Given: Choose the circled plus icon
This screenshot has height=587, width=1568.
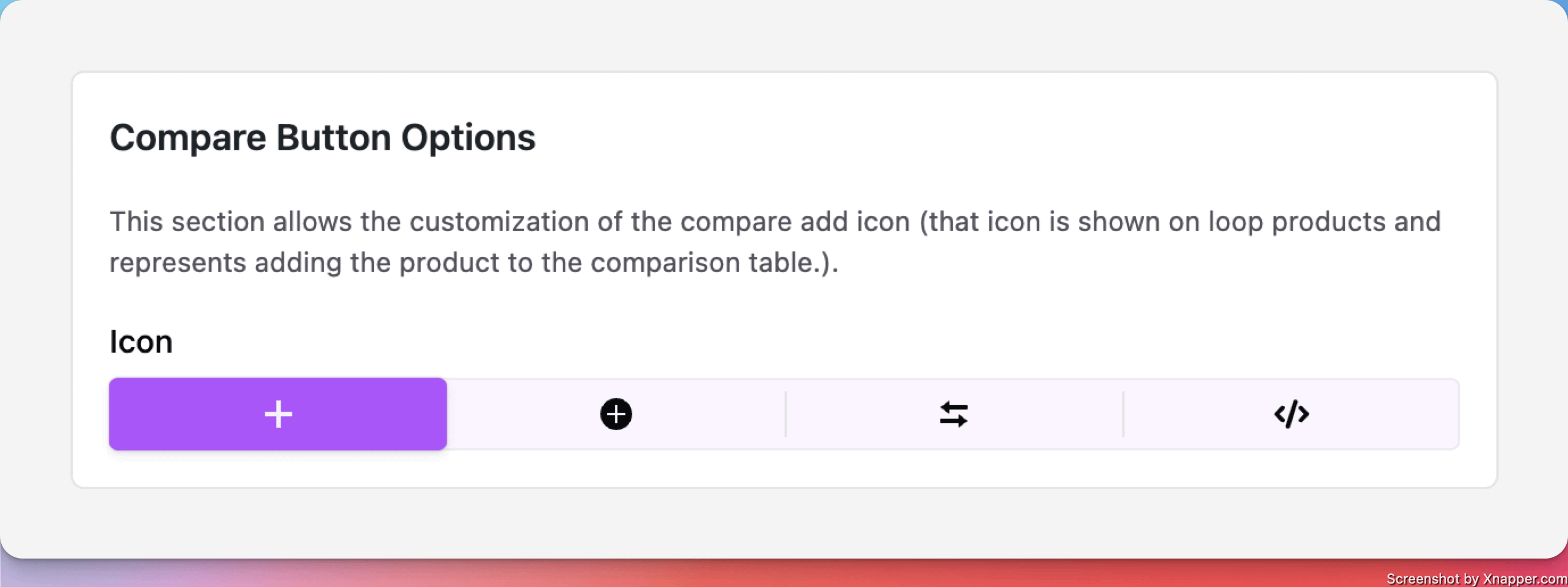Looking at the screenshot, I should click(x=616, y=414).
